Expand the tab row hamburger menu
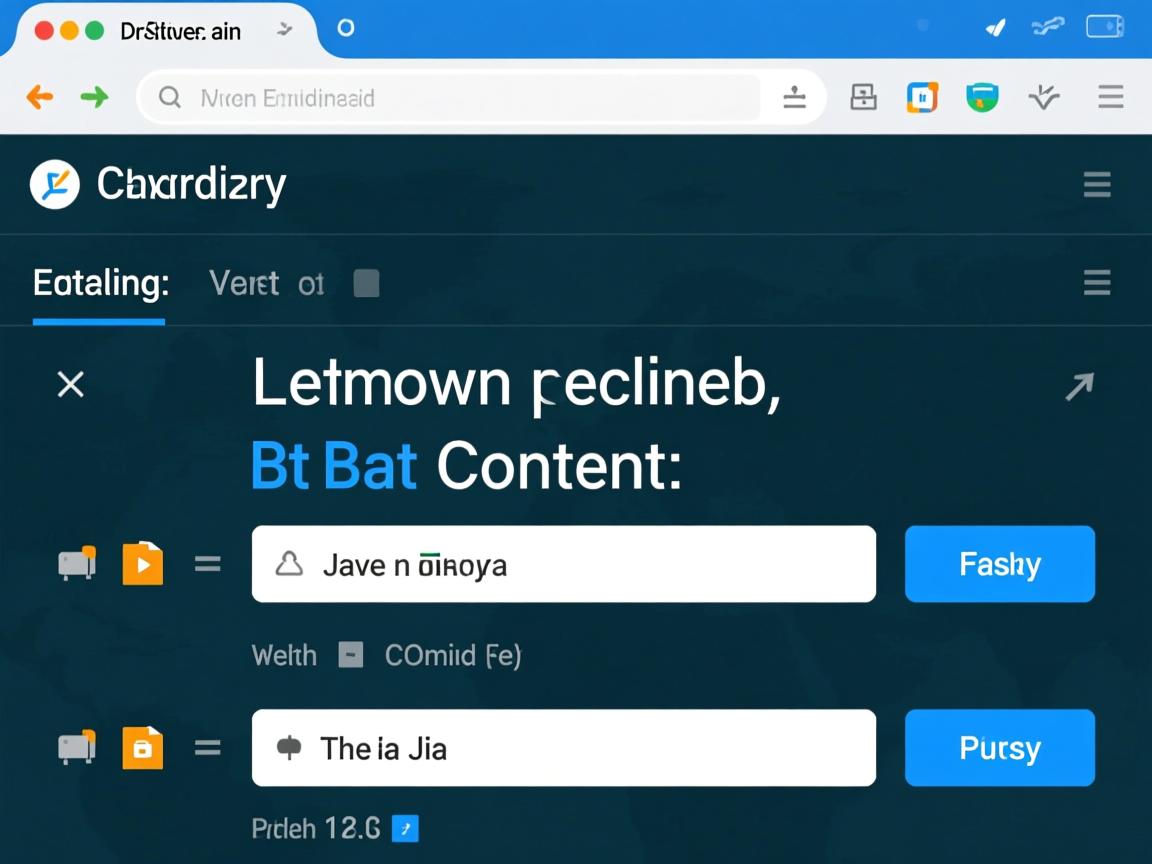 1097,284
